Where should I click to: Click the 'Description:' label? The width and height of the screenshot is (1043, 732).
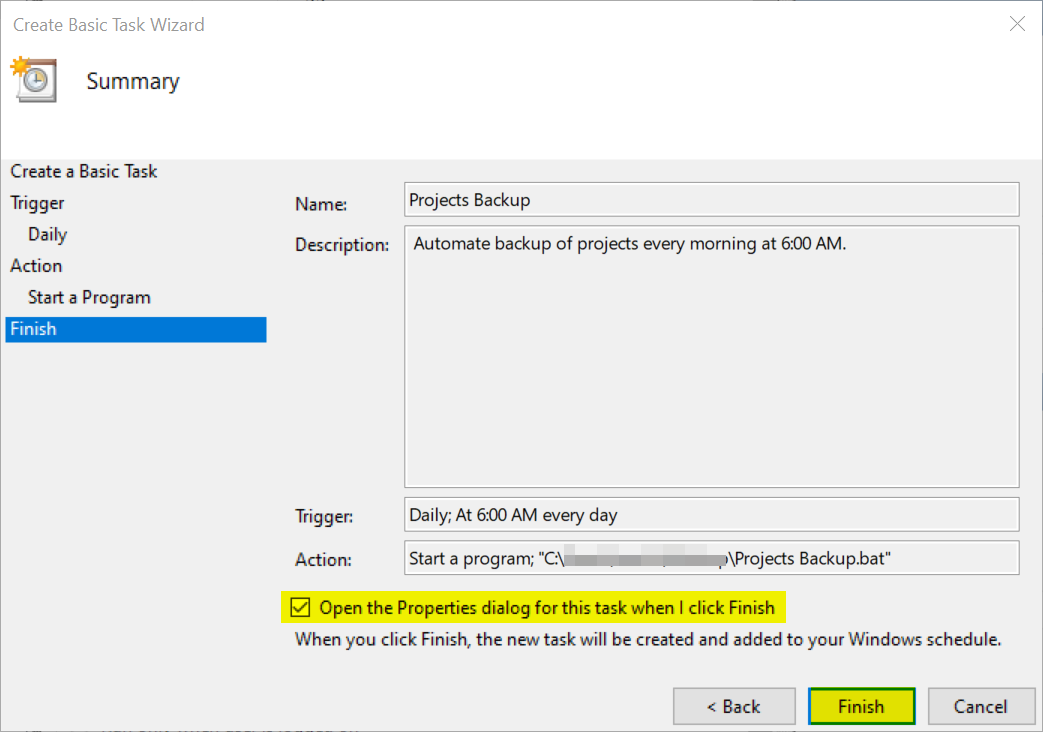pos(342,245)
